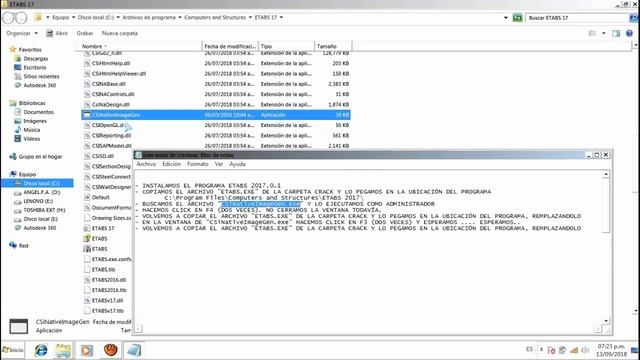
Task: Select Grupo en el hogar
Action: 40,156
